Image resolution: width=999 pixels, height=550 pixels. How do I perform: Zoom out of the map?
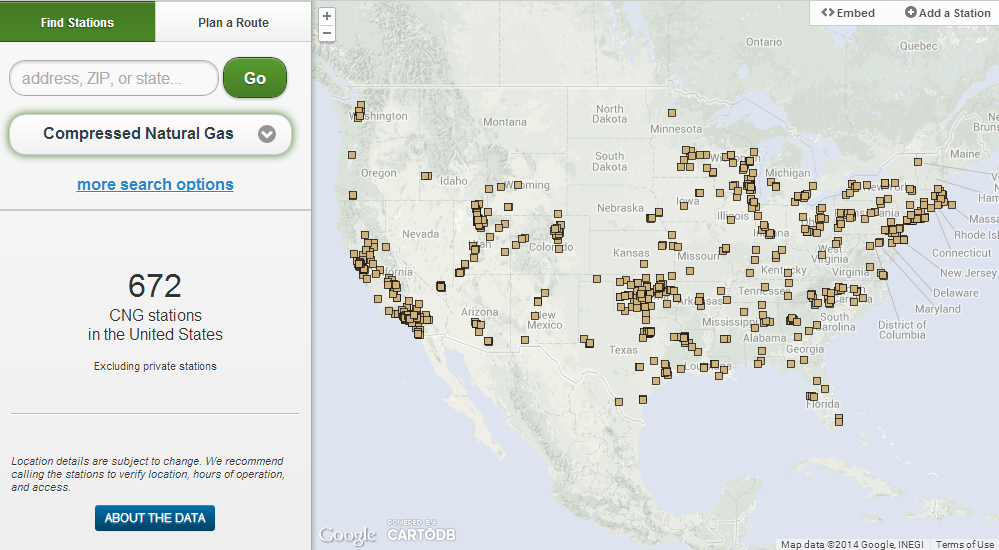click(327, 33)
